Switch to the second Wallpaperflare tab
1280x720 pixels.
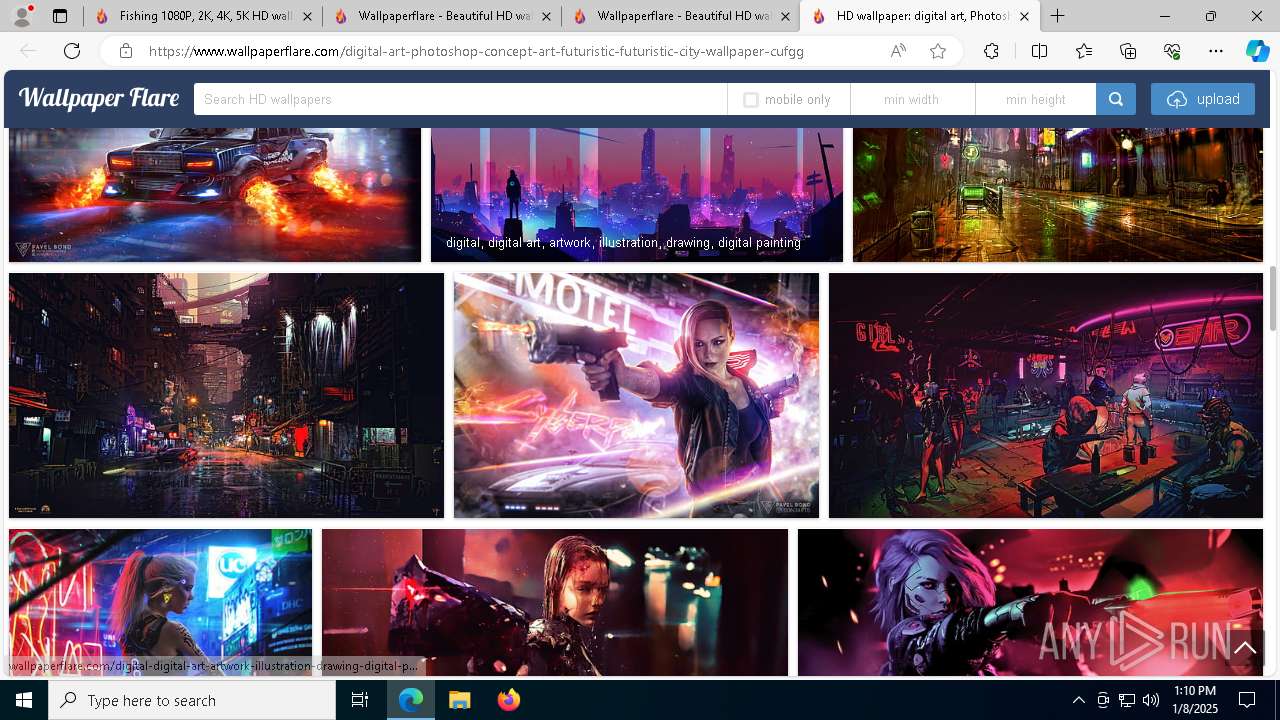442,16
